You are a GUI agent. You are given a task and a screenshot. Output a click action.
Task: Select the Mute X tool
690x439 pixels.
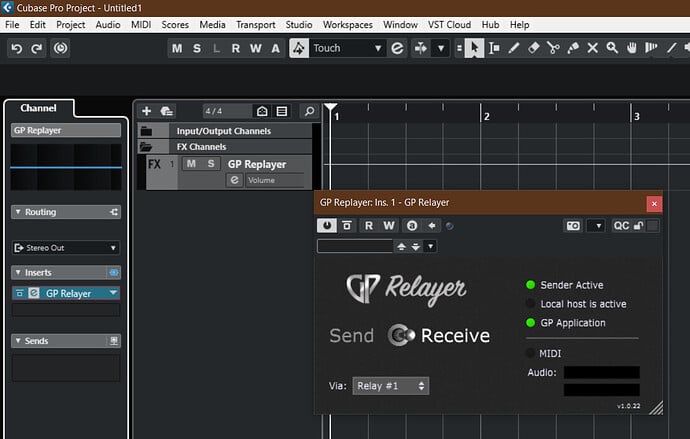tap(595, 48)
